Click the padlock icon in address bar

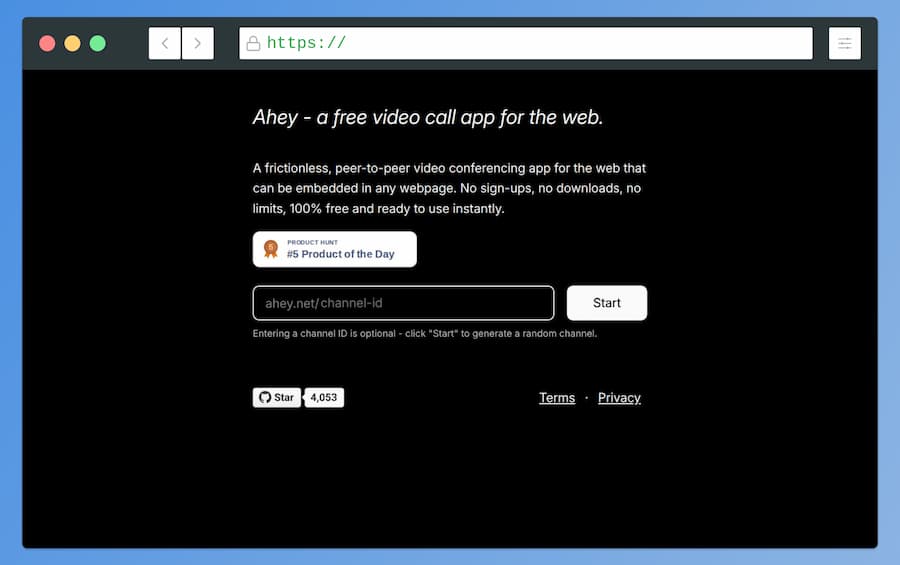click(253, 44)
